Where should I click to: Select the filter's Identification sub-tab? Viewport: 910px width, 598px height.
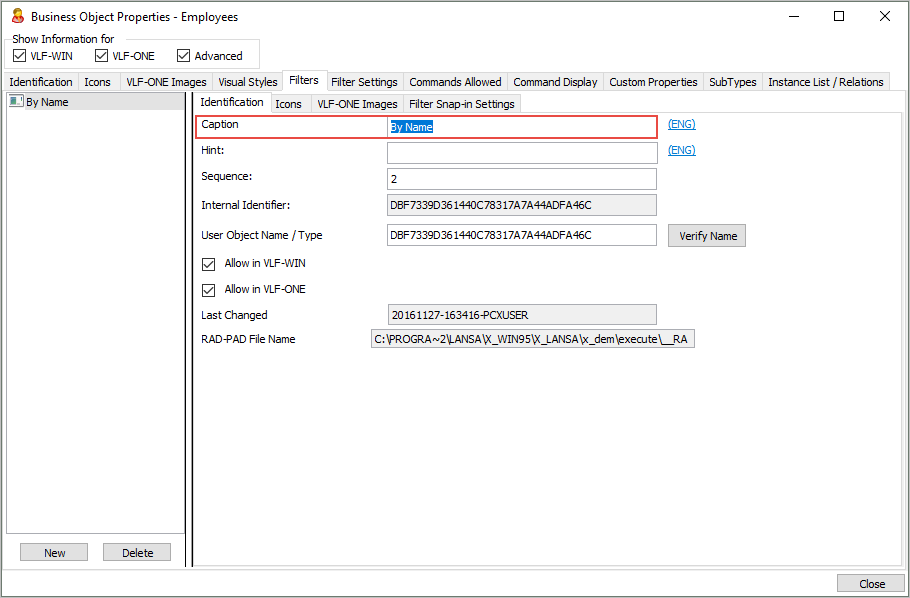click(232, 102)
